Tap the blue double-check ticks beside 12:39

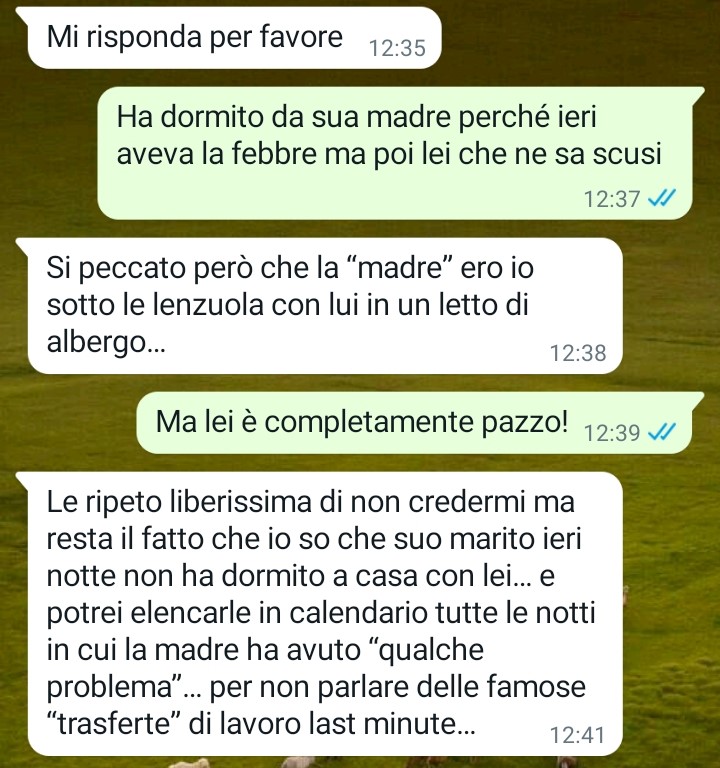[662, 432]
